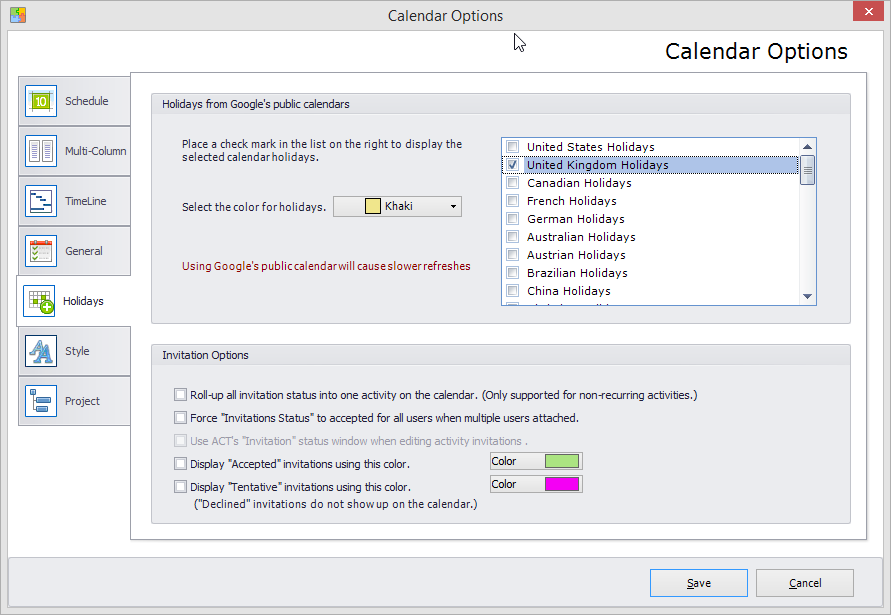Open the Style fonts icon

point(41,351)
